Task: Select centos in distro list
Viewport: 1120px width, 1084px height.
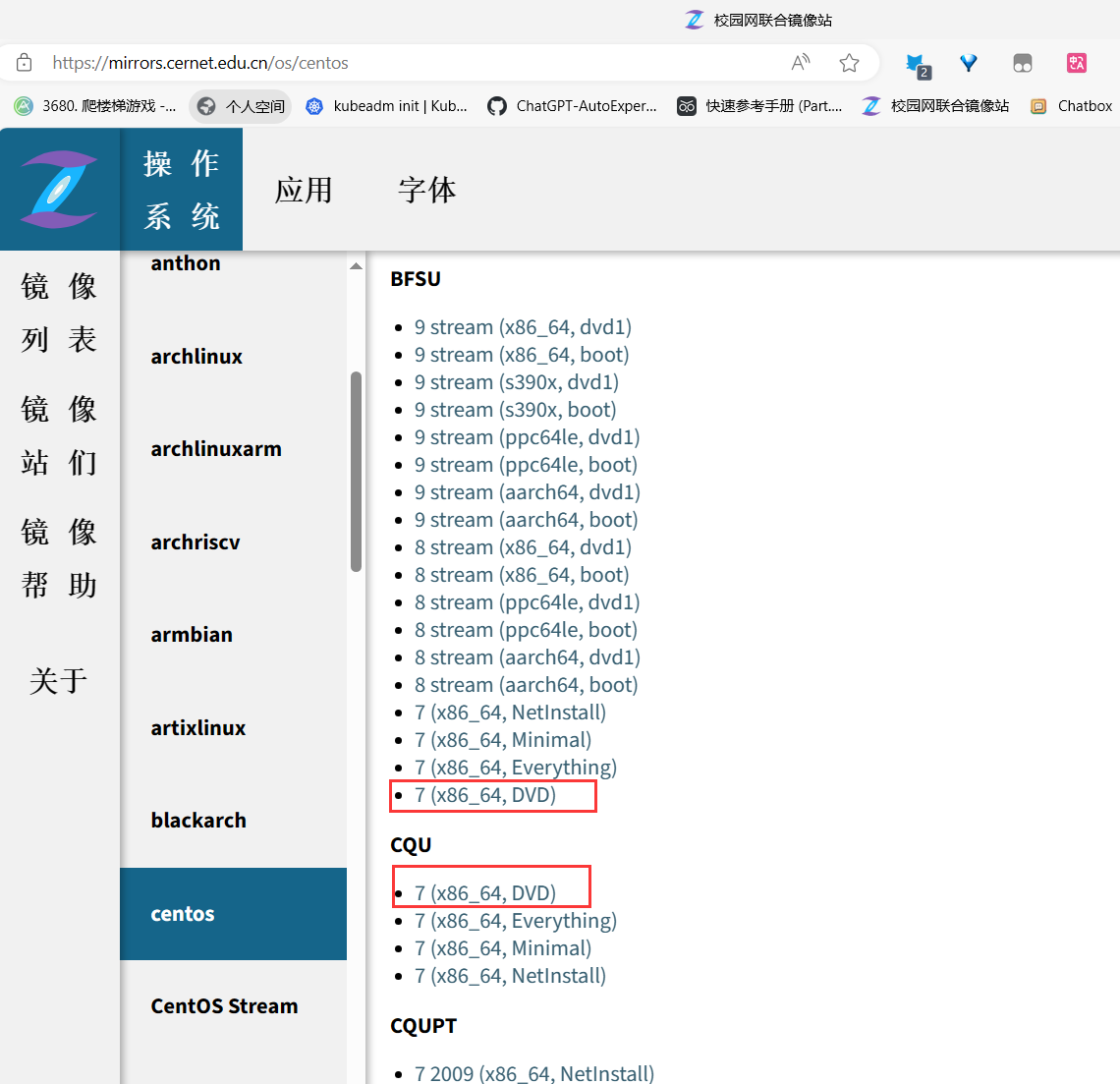Action: click(233, 914)
